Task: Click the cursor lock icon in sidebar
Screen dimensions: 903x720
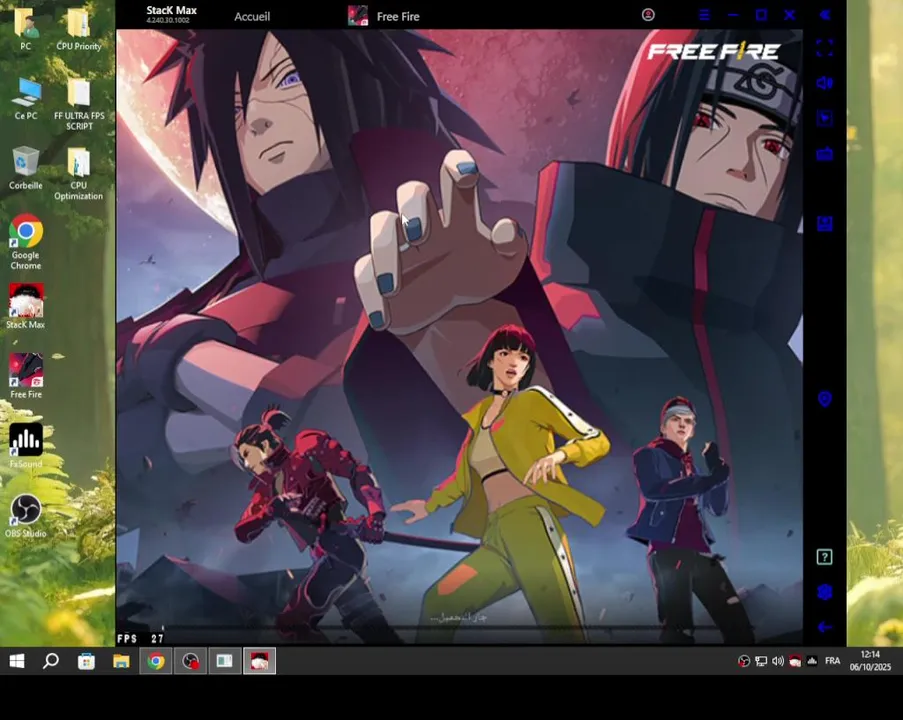Action: pyautogui.click(x=825, y=119)
